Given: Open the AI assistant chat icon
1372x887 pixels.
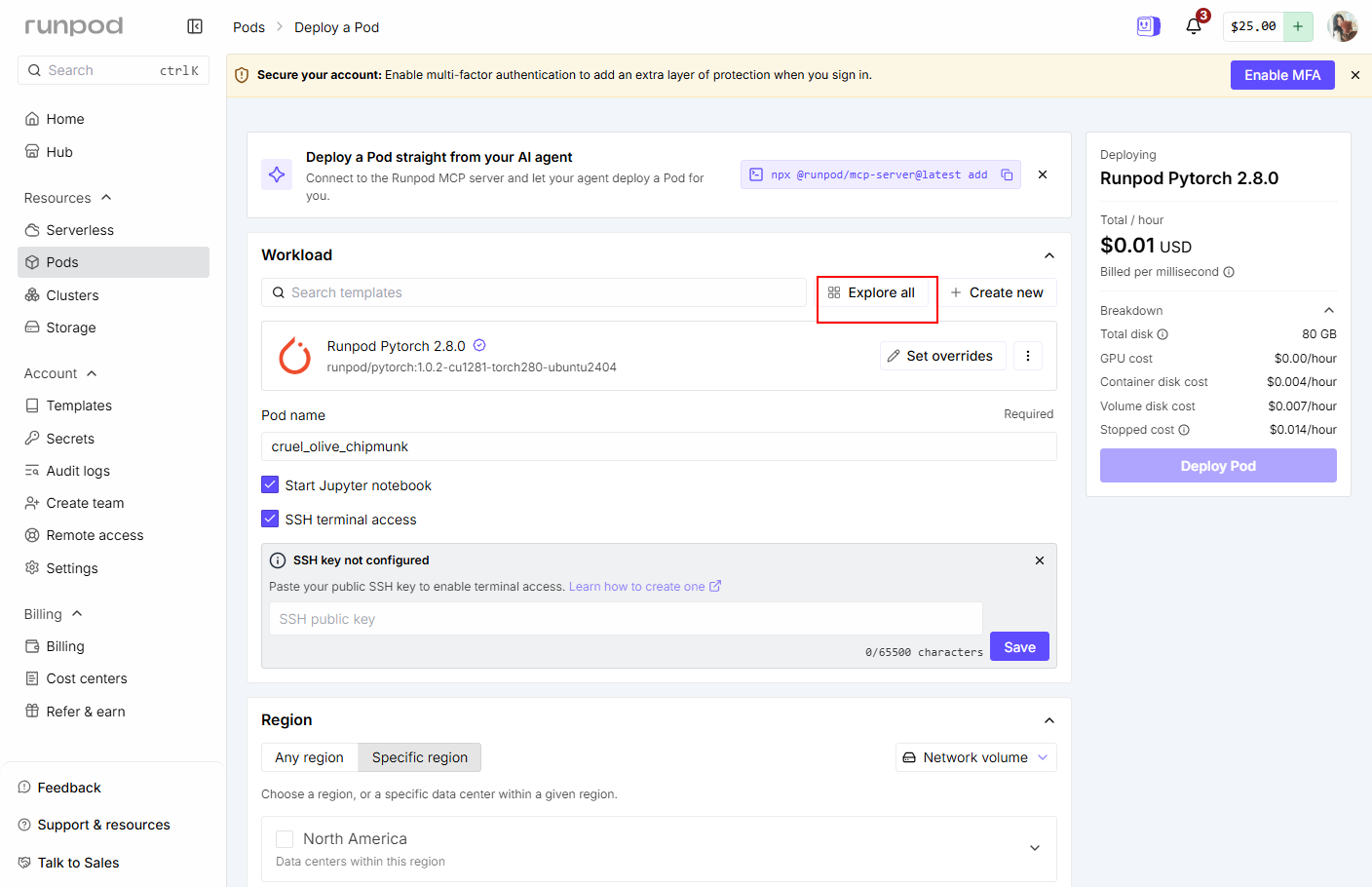Looking at the screenshot, I should (x=1149, y=26).
